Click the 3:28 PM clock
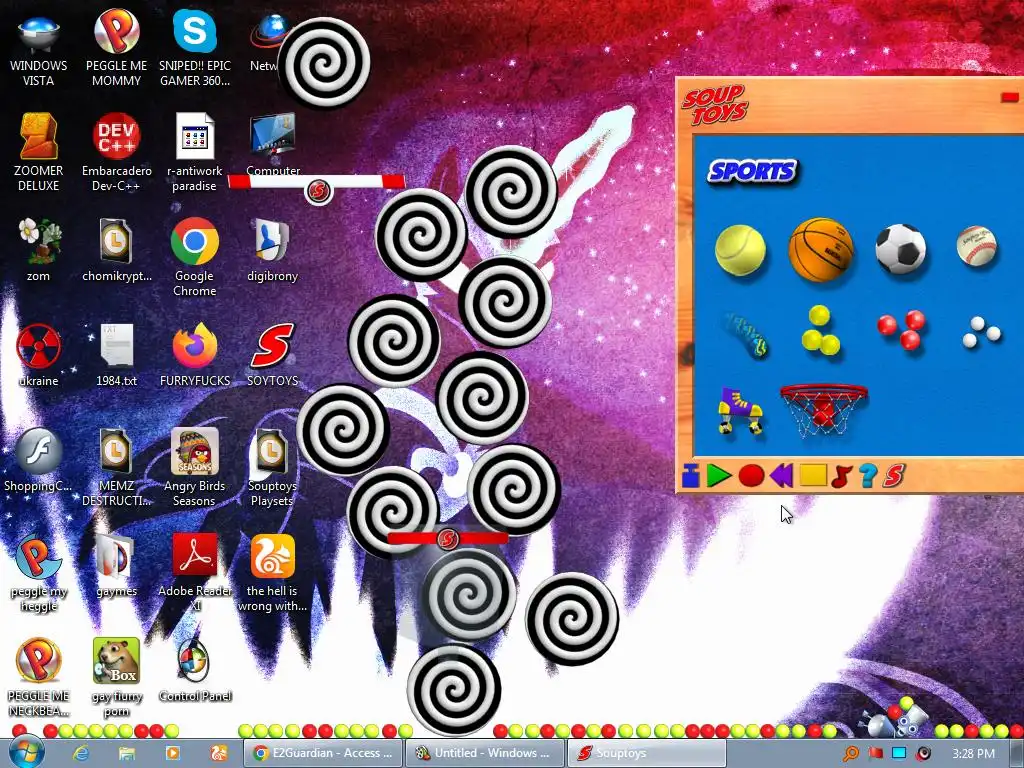Image resolution: width=1024 pixels, height=768 pixels. coord(973,754)
